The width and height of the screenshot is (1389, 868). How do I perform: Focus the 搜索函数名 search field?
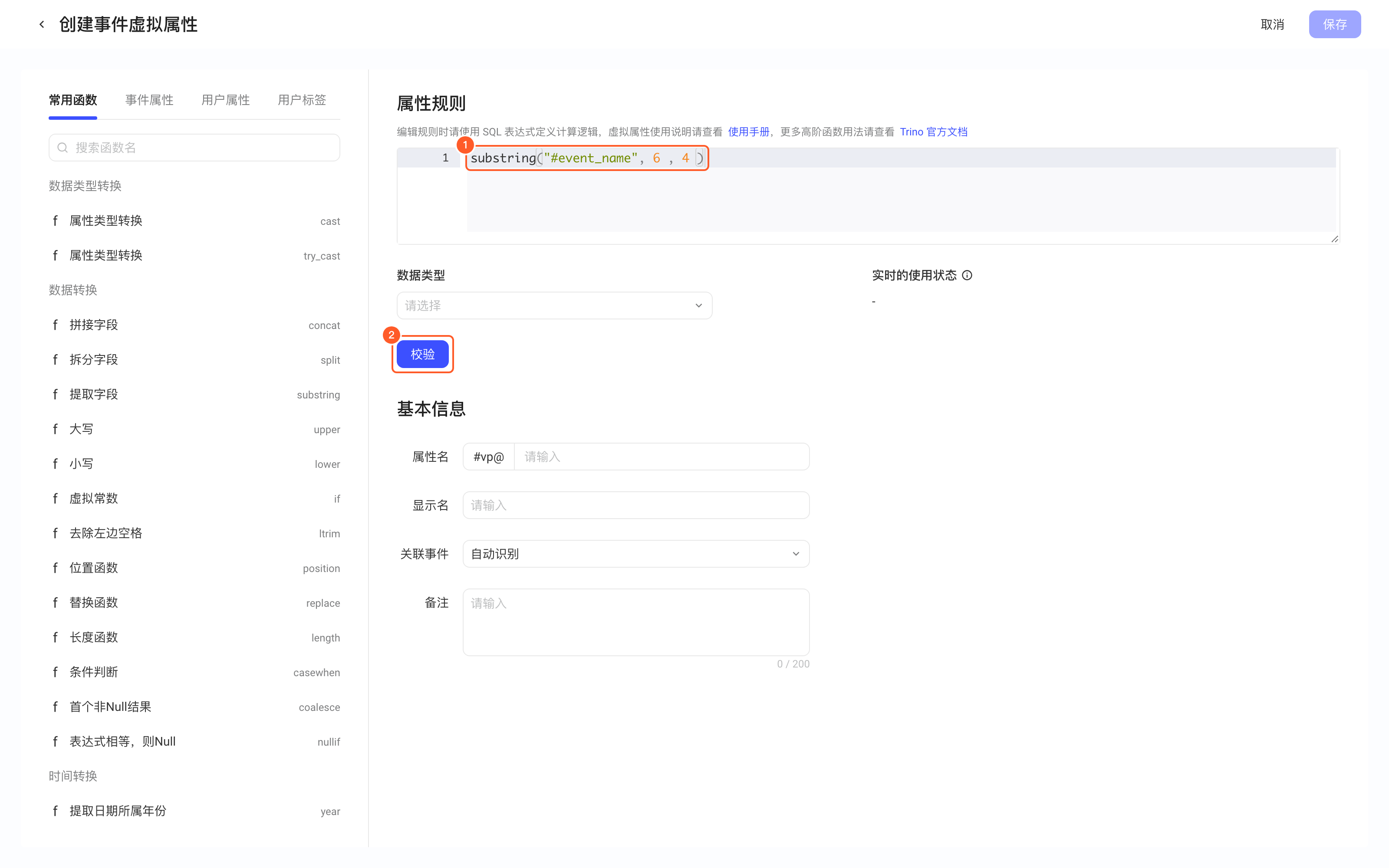[x=194, y=148]
